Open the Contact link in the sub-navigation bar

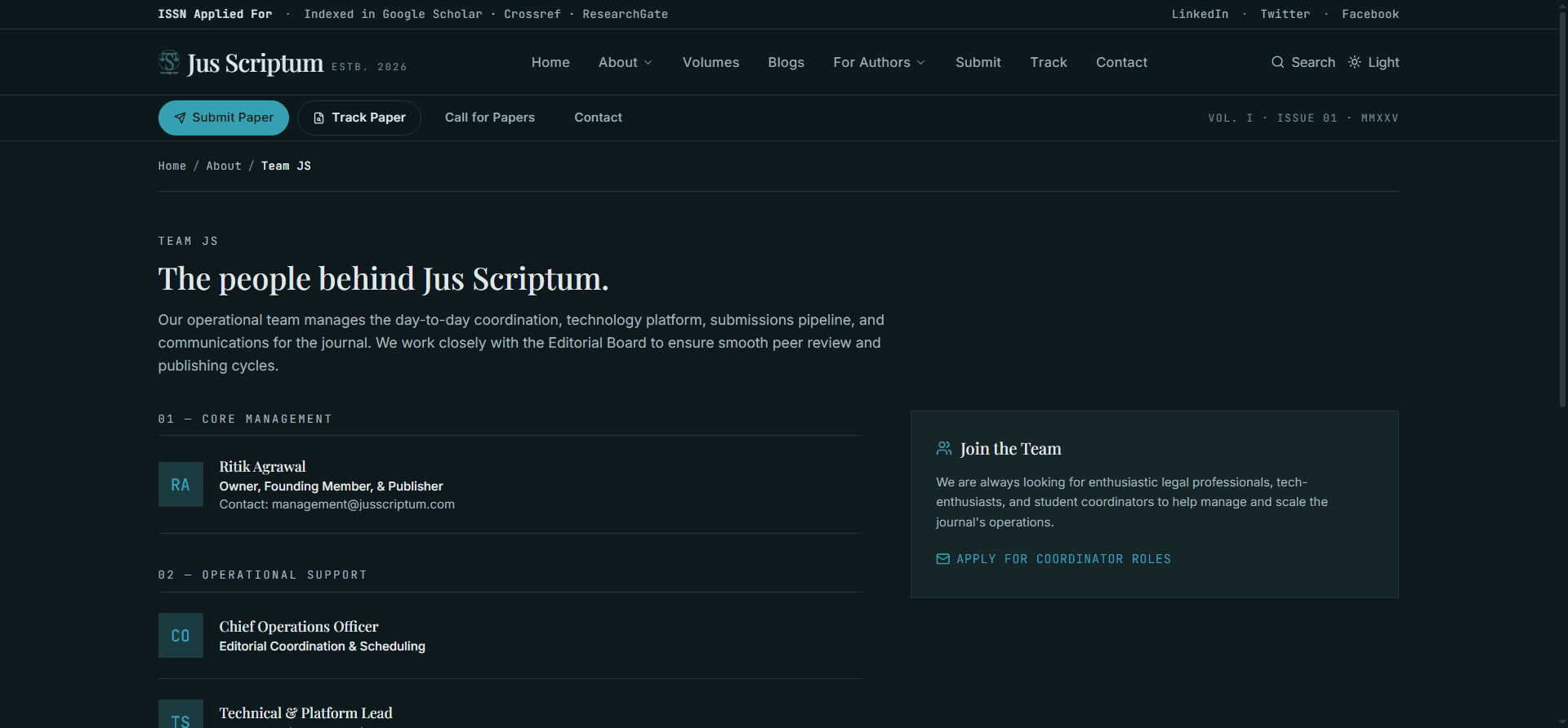[x=598, y=118]
